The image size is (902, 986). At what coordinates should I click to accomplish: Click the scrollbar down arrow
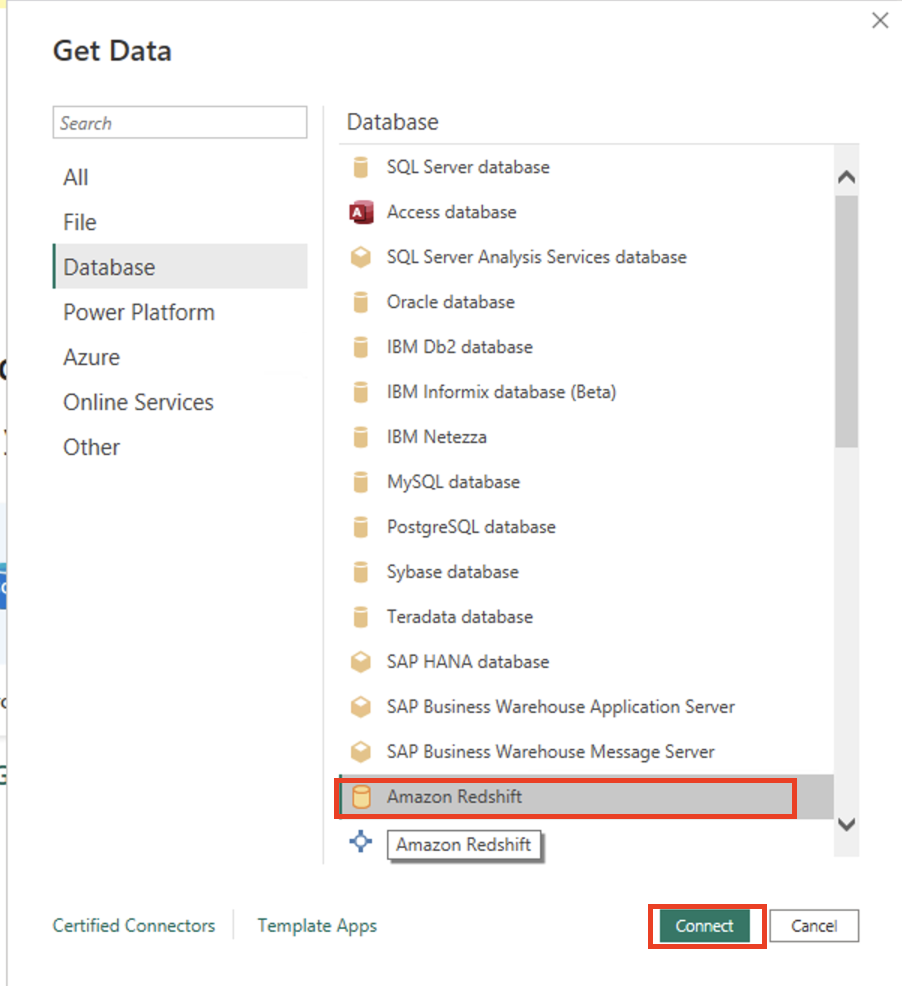tap(847, 824)
